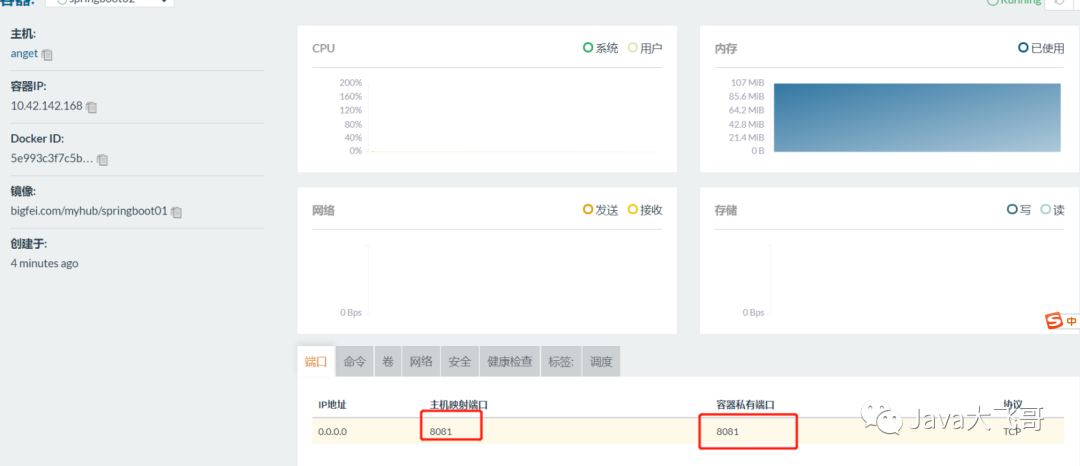The image size is (1080, 466).
Task: Switch to the 健康检查 tab
Action: coord(510,361)
